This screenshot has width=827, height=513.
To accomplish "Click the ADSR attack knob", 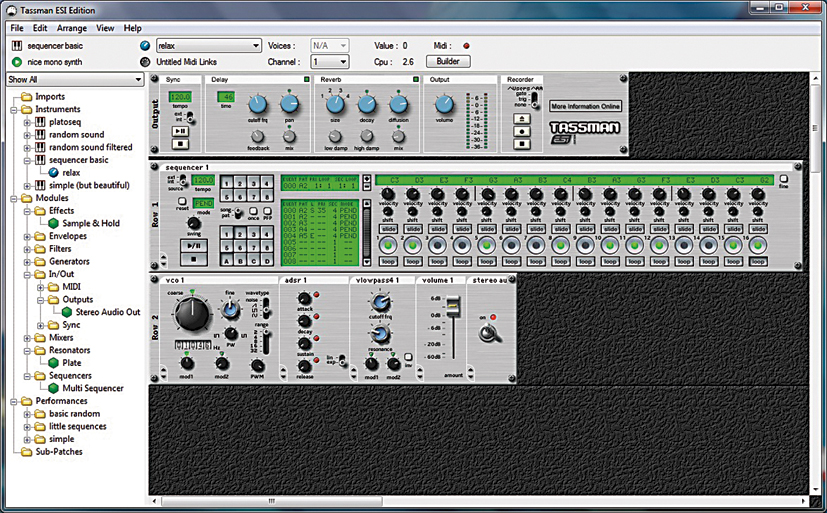I will [304, 298].
